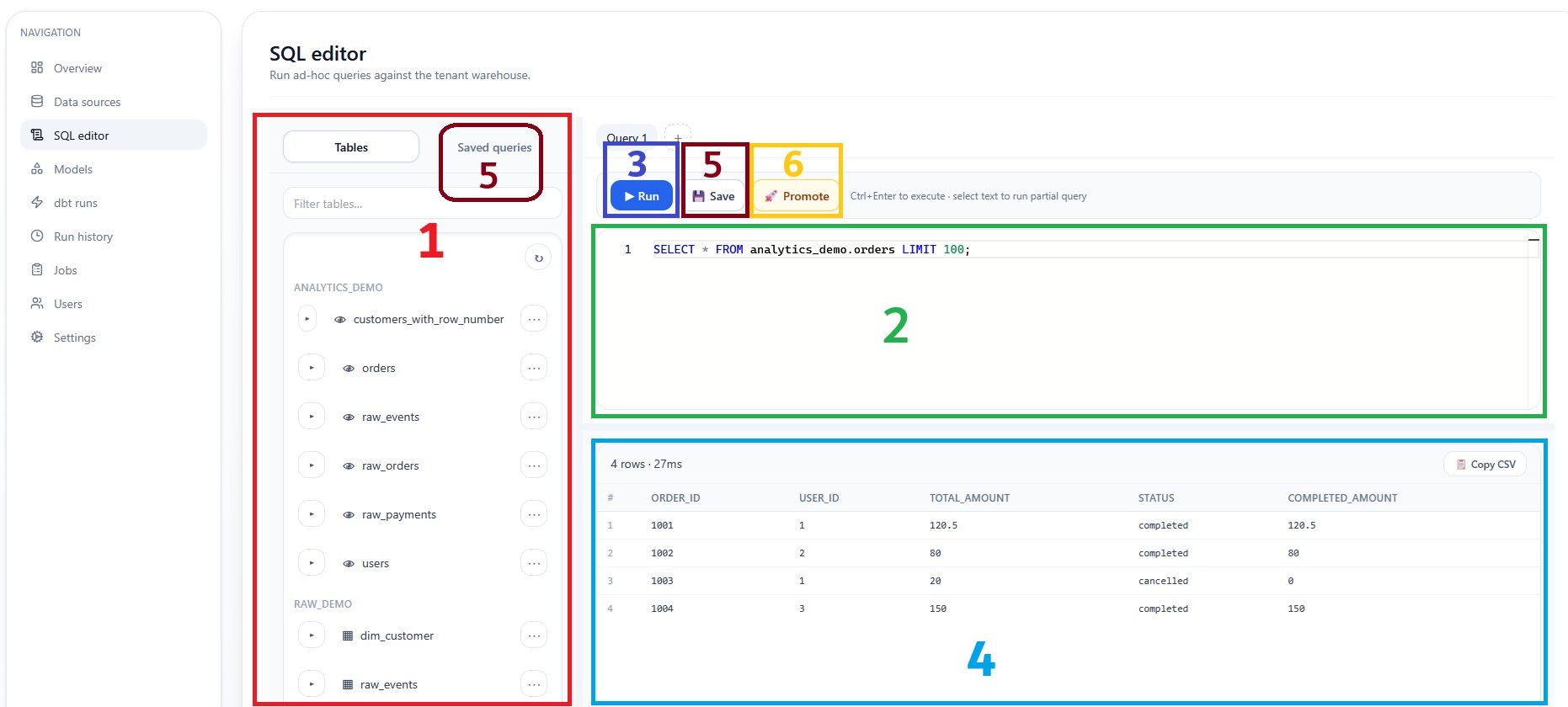This screenshot has height=707, width=1568.
Task: Run the current query
Action: (x=642, y=196)
